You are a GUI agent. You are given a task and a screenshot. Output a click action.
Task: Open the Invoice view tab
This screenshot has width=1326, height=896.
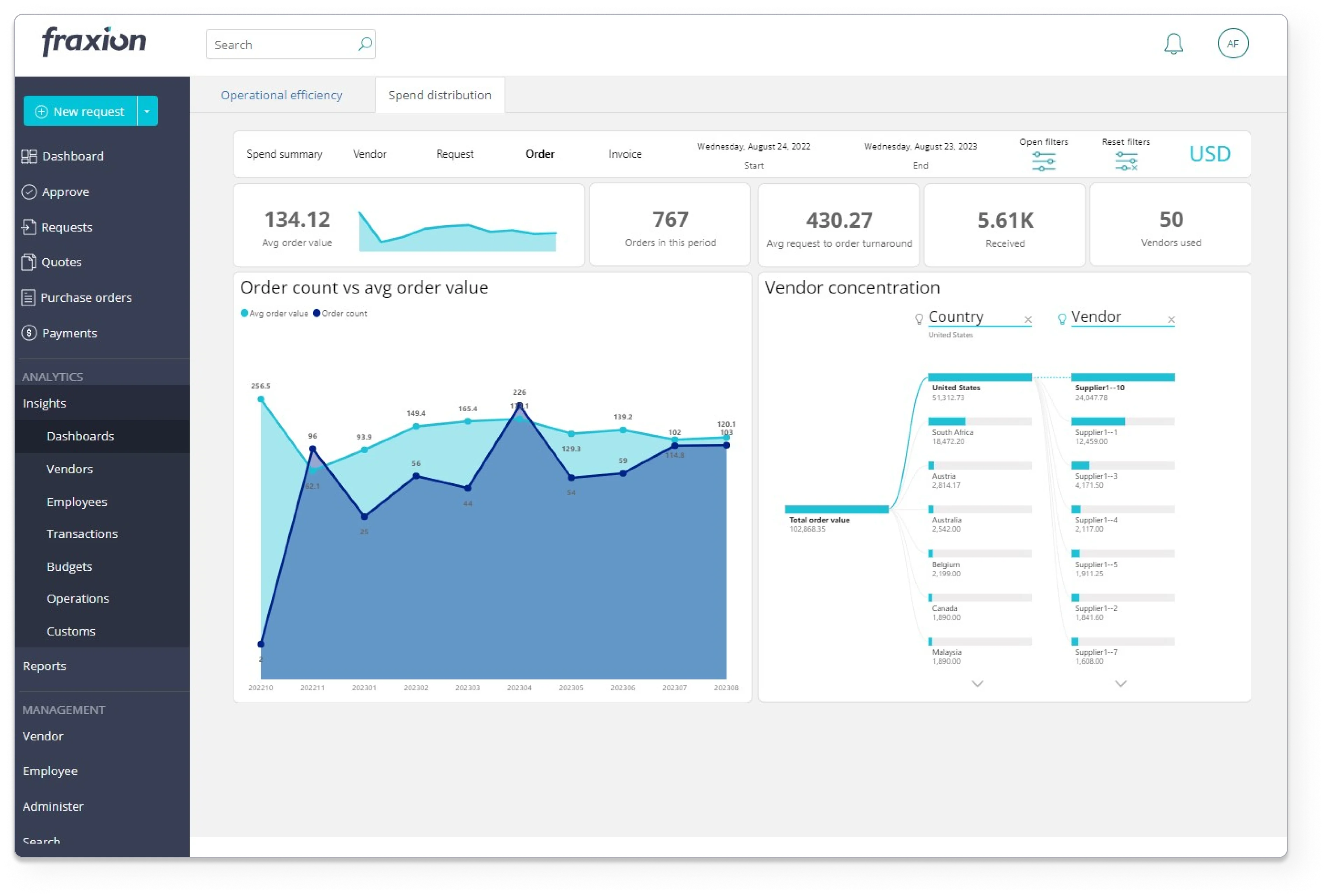click(625, 154)
